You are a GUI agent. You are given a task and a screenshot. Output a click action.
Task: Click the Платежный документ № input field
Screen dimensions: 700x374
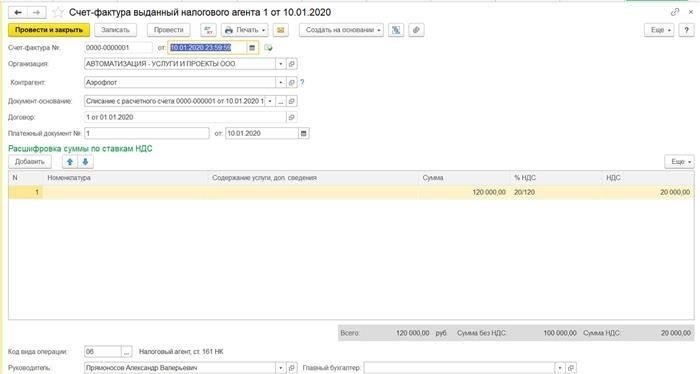coord(146,133)
